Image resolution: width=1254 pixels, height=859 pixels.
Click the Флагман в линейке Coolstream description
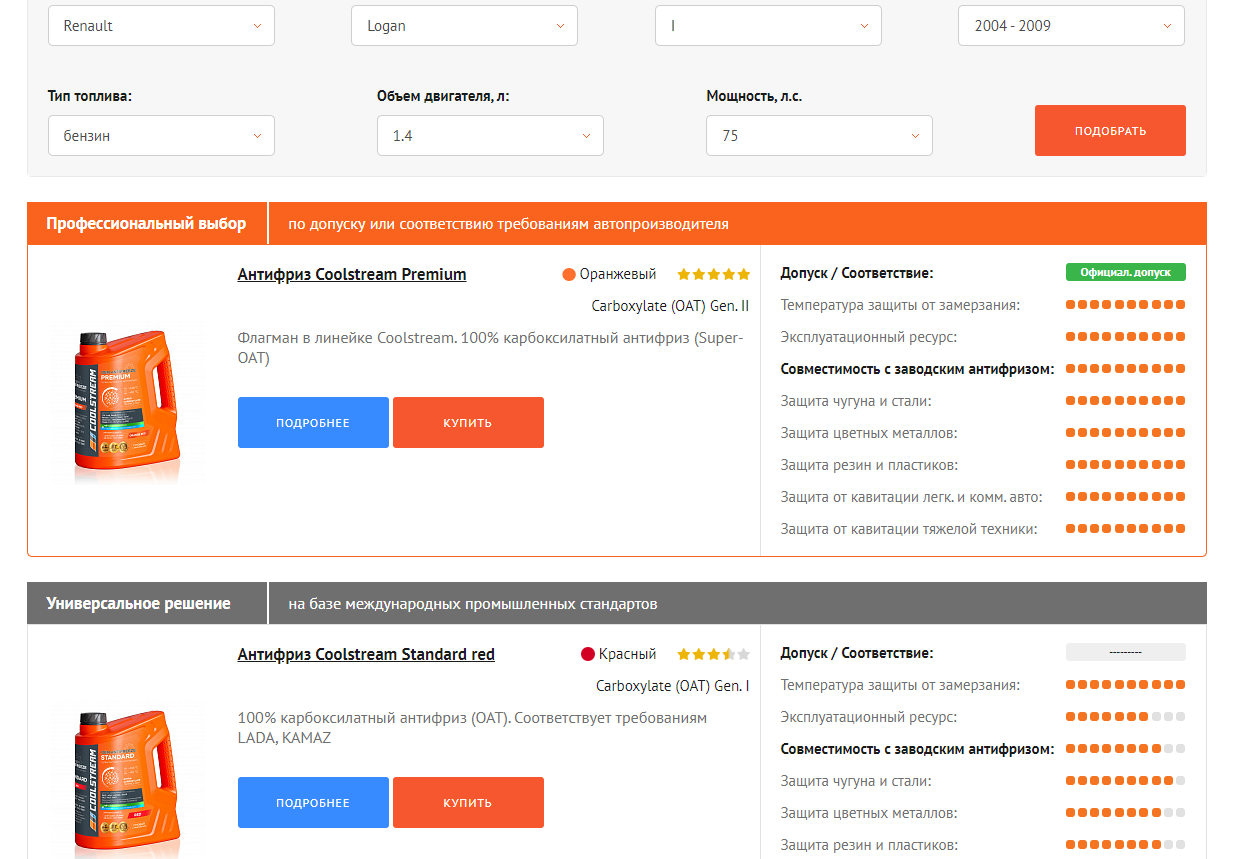[x=491, y=347]
